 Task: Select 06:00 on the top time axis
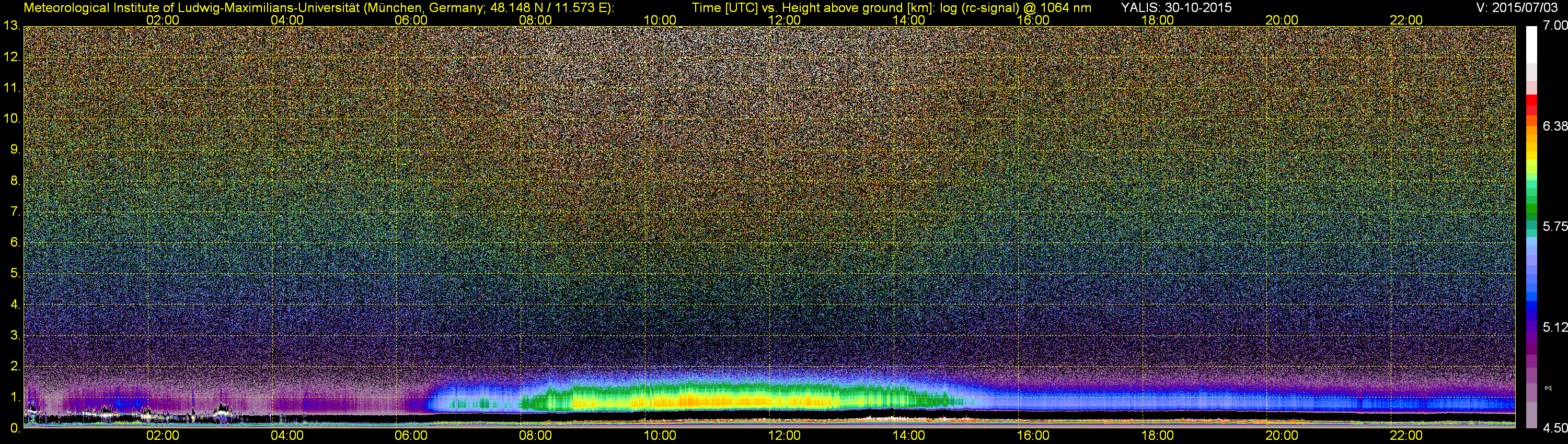(411, 20)
